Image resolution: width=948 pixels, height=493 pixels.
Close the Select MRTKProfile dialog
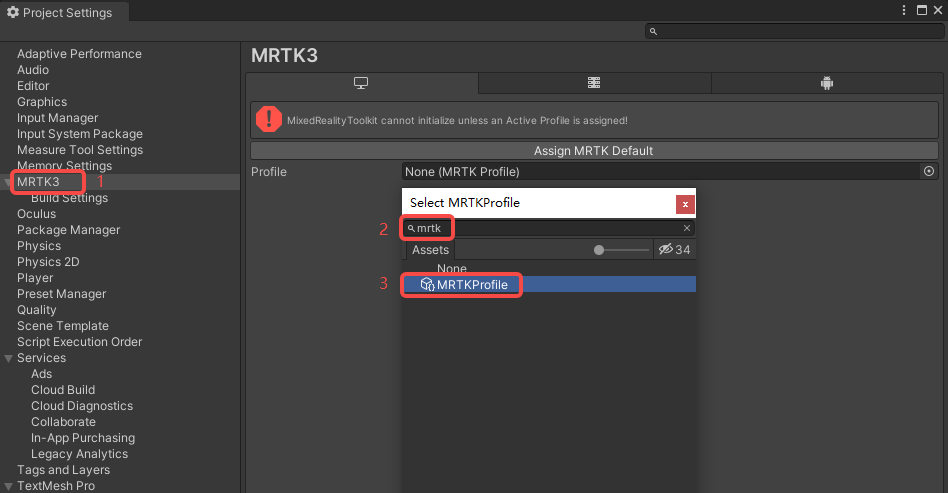685,204
